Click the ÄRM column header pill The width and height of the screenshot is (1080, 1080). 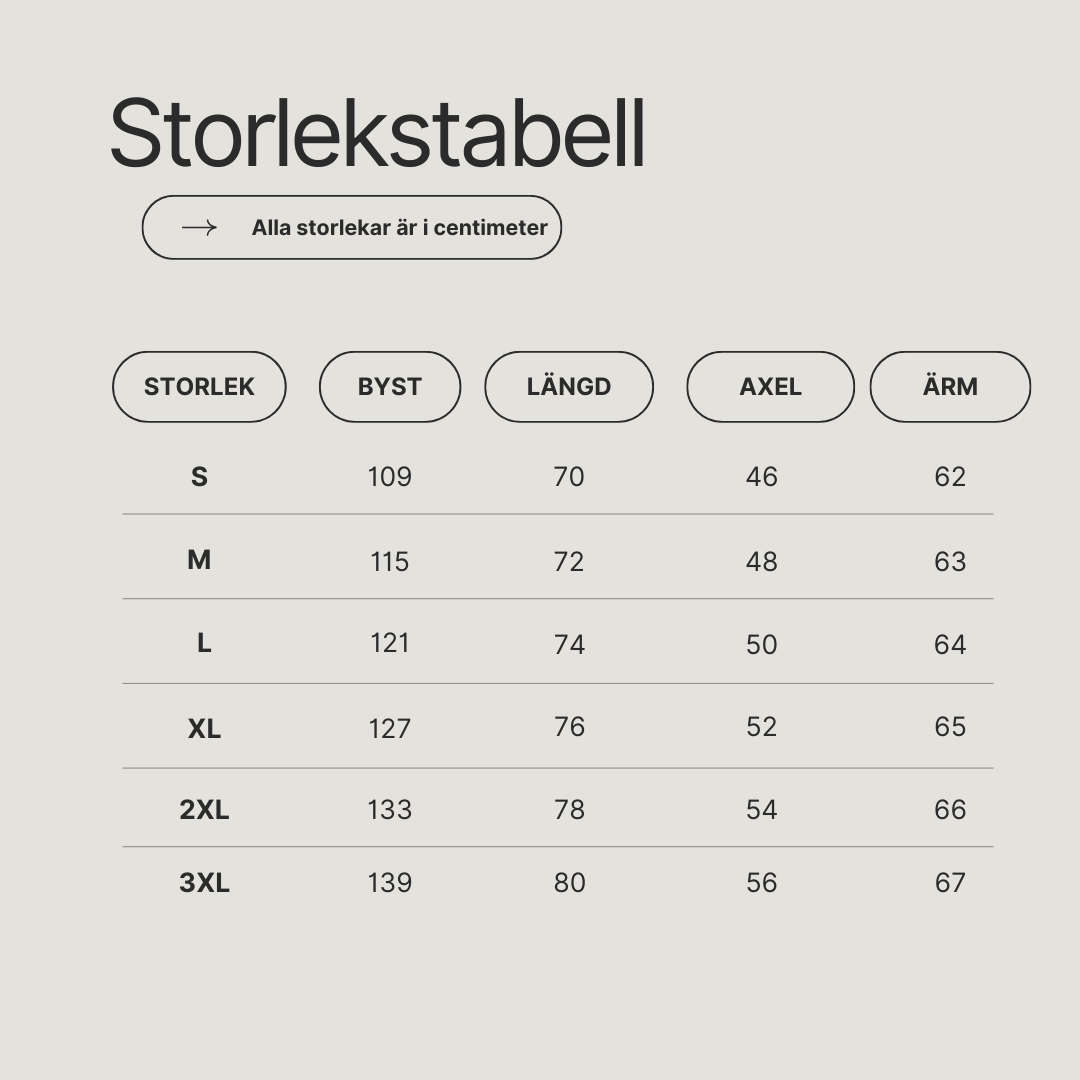(x=951, y=386)
